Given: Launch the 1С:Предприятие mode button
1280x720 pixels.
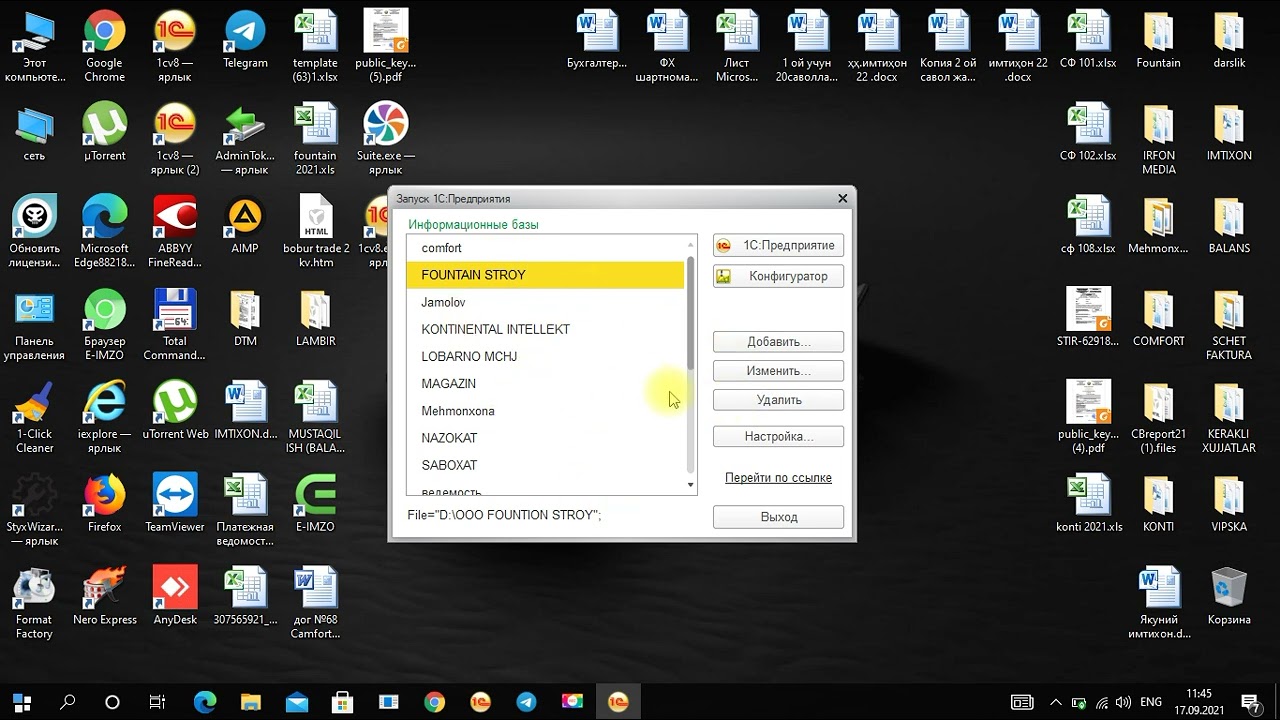Looking at the screenshot, I should pos(778,245).
